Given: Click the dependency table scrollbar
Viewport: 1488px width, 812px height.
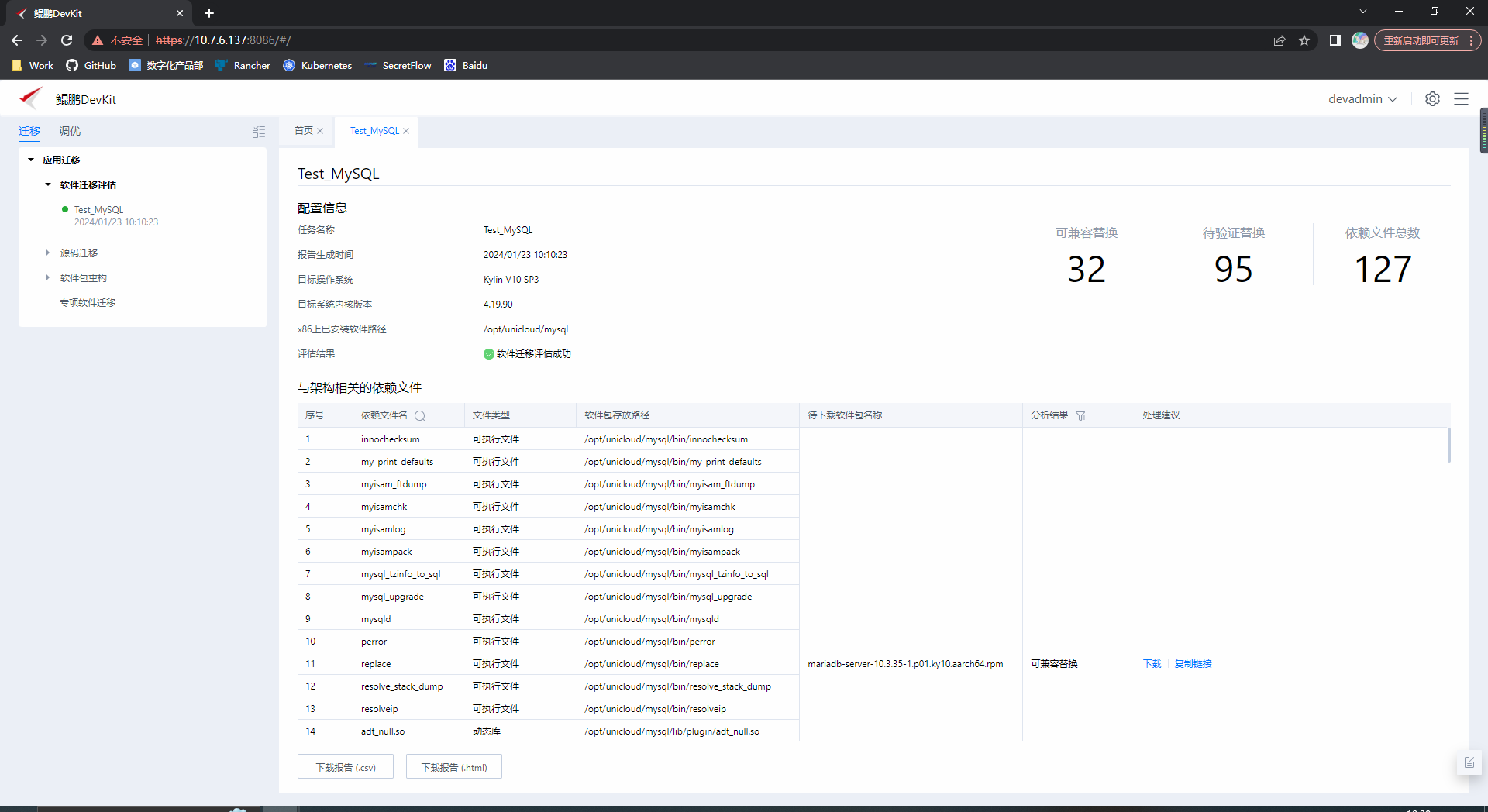Looking at the screenshot, I should [1448, 446].
